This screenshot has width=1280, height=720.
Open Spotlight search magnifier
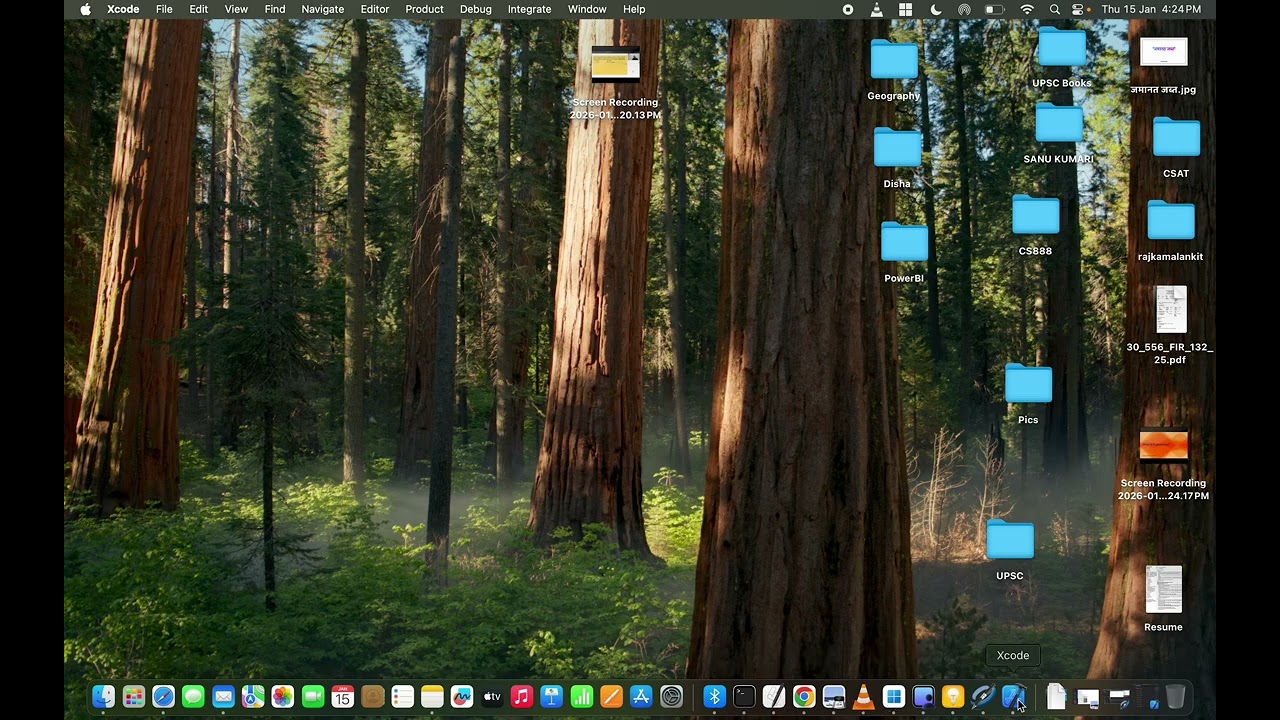(x=1055, y=9)
